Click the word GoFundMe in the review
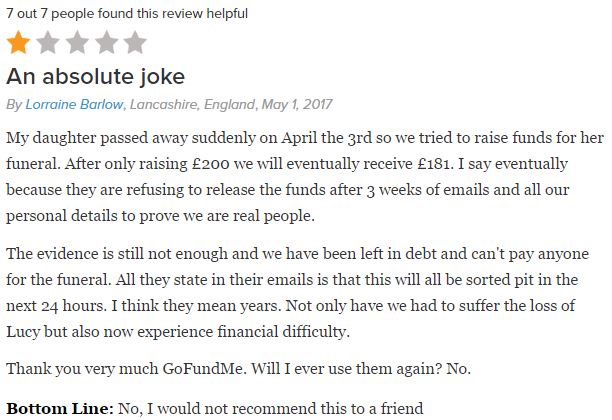Viewport: 612px width, 420px height. pos(204,368)
